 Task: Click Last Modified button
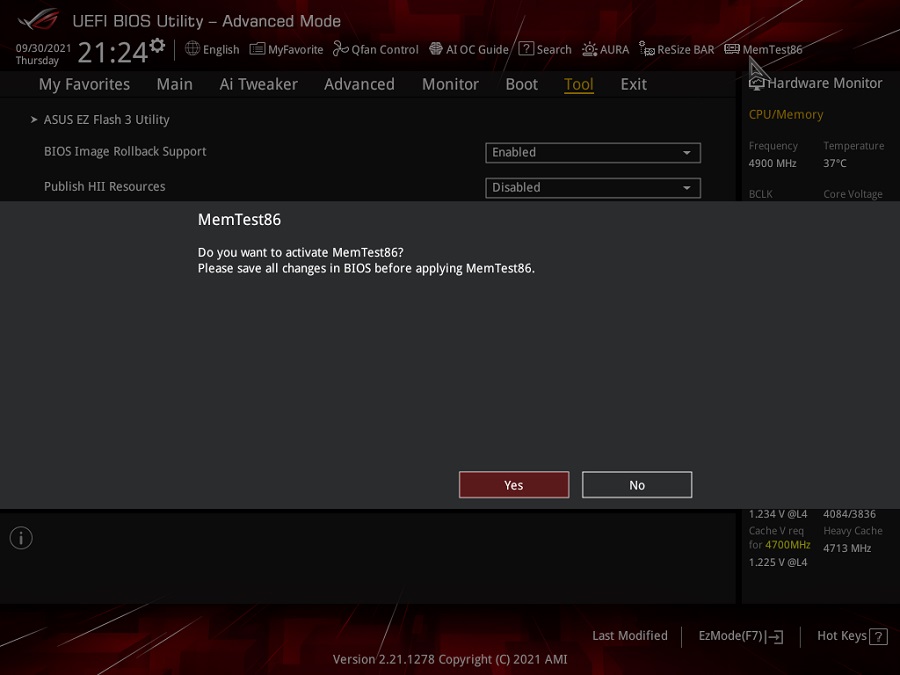coord(630,636)
